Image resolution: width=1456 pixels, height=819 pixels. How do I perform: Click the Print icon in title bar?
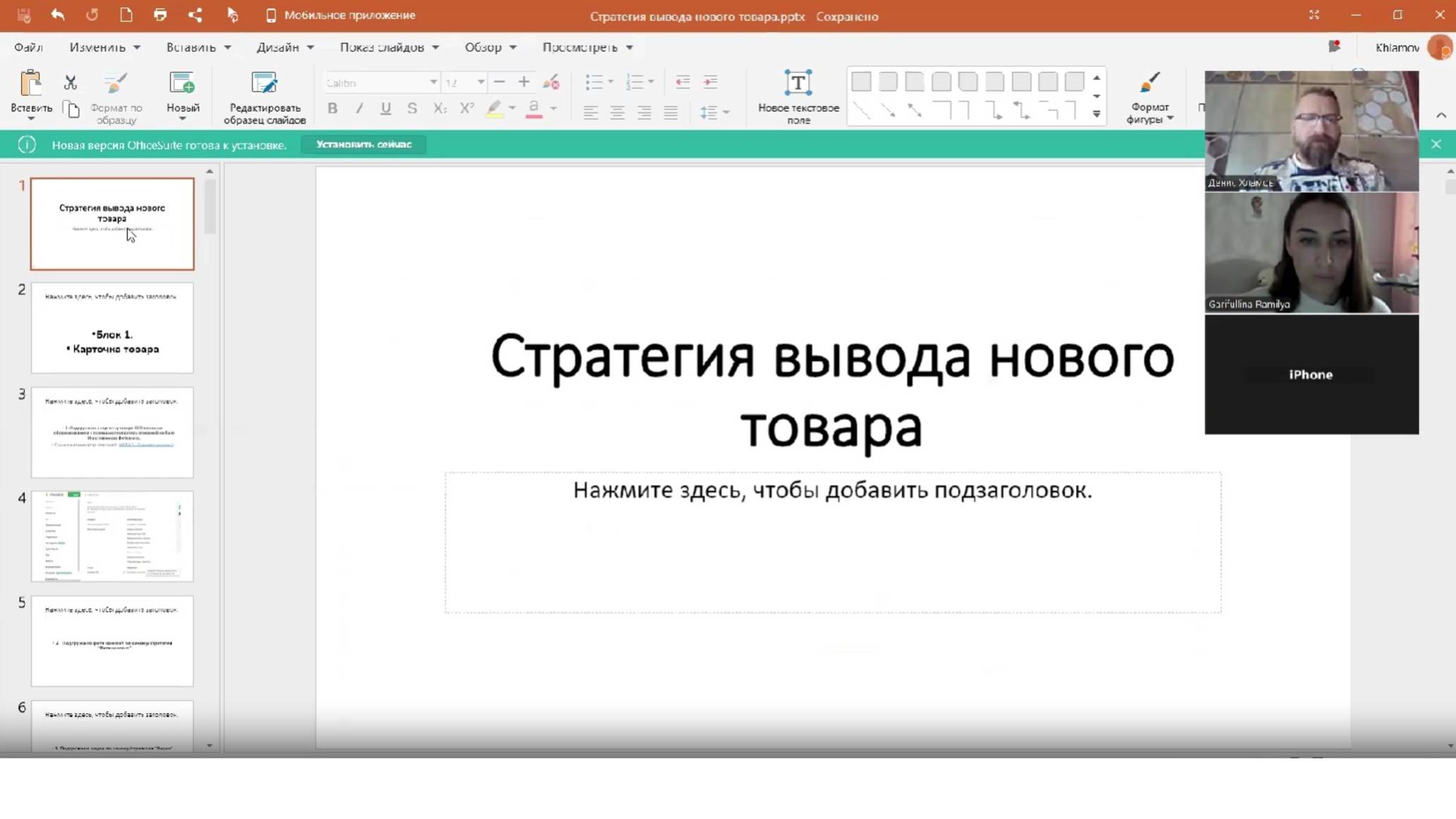pyautogui.click(x=160, y=15)
